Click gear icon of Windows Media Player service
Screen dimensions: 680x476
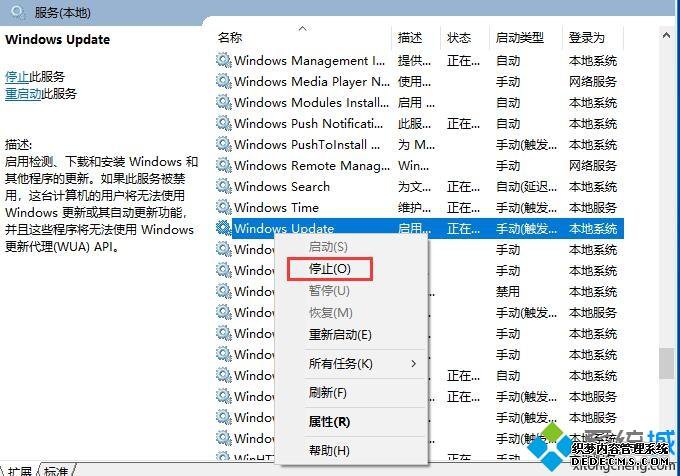click(224, 81)
